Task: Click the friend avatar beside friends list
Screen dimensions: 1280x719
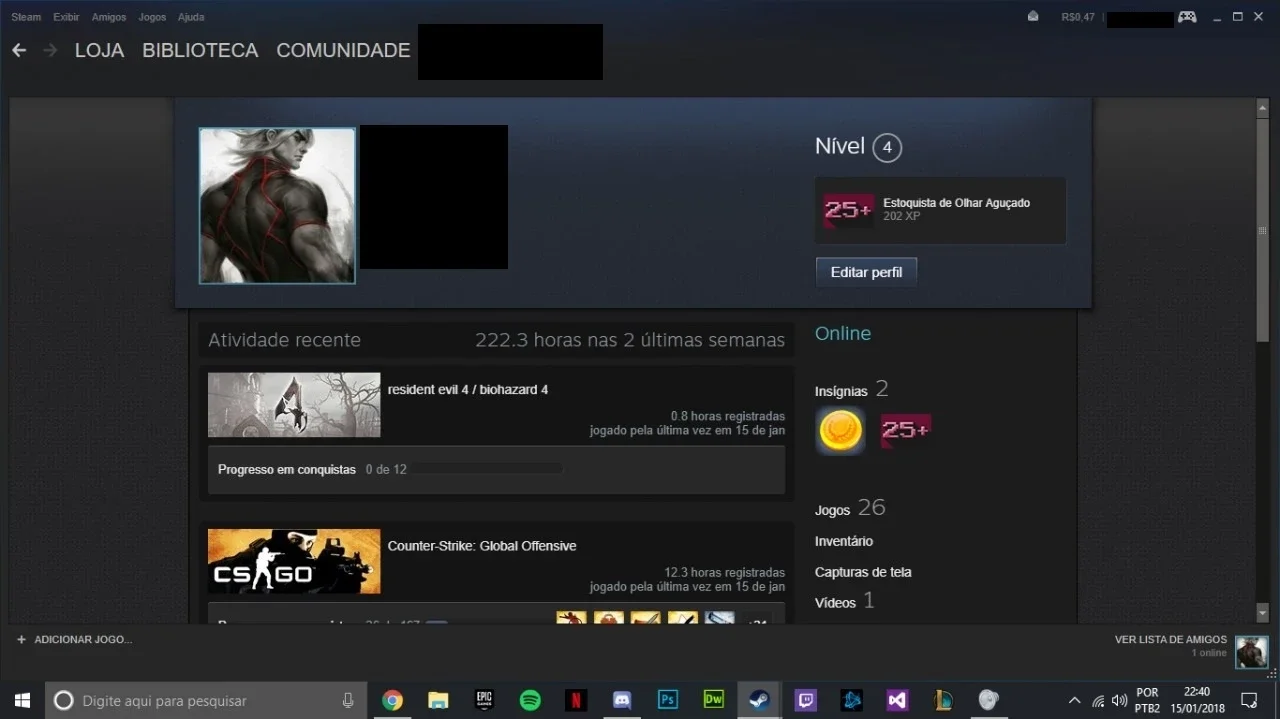Action: tap(1251, 652)
